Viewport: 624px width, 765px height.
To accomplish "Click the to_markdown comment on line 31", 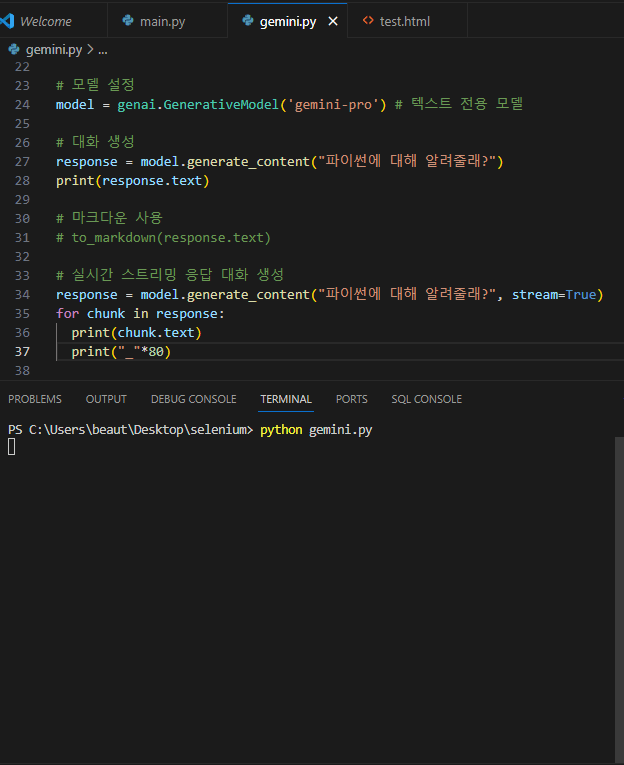I will (x=163, y=238).
